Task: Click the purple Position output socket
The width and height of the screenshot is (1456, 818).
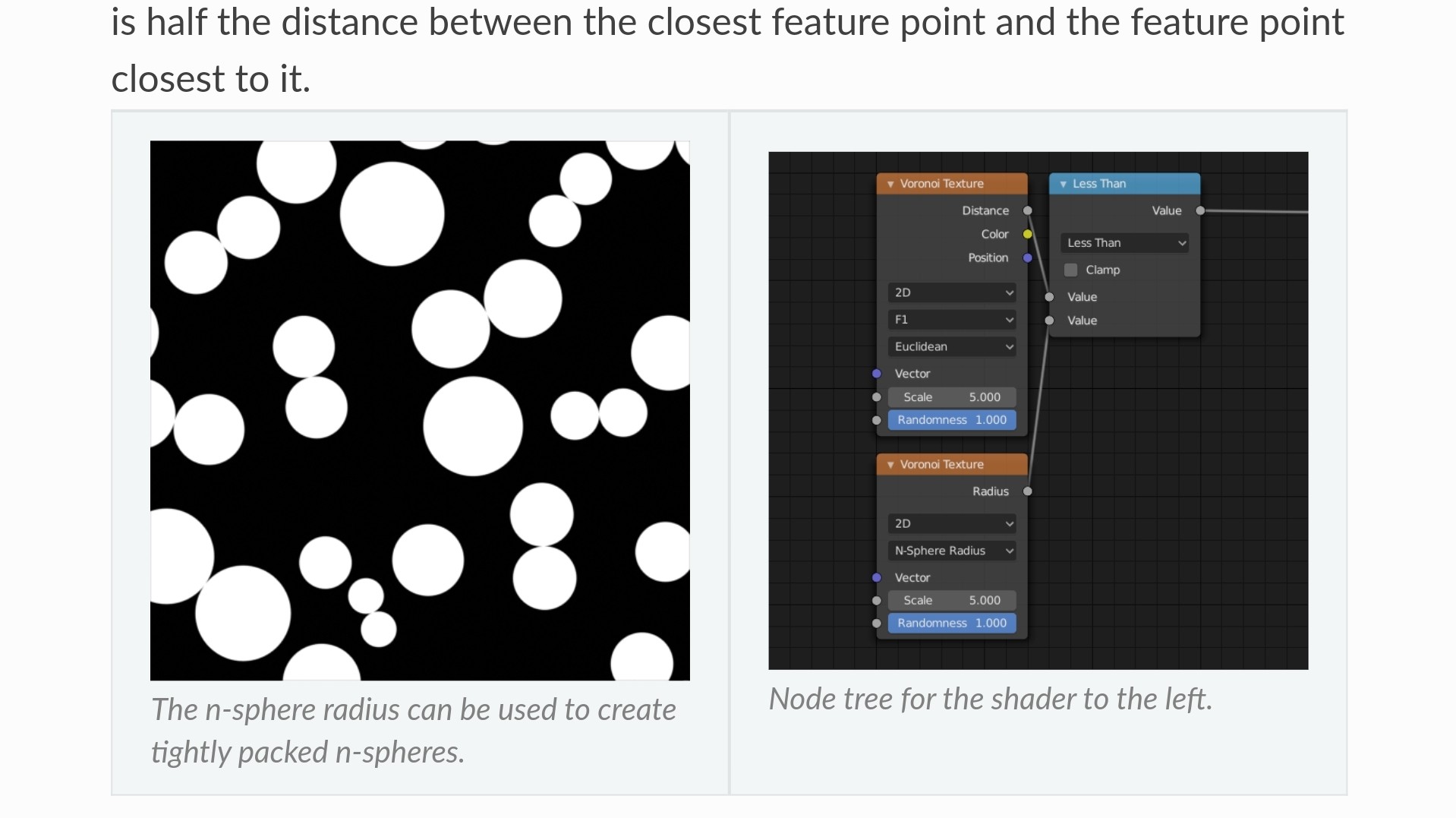Action: 1027,258
